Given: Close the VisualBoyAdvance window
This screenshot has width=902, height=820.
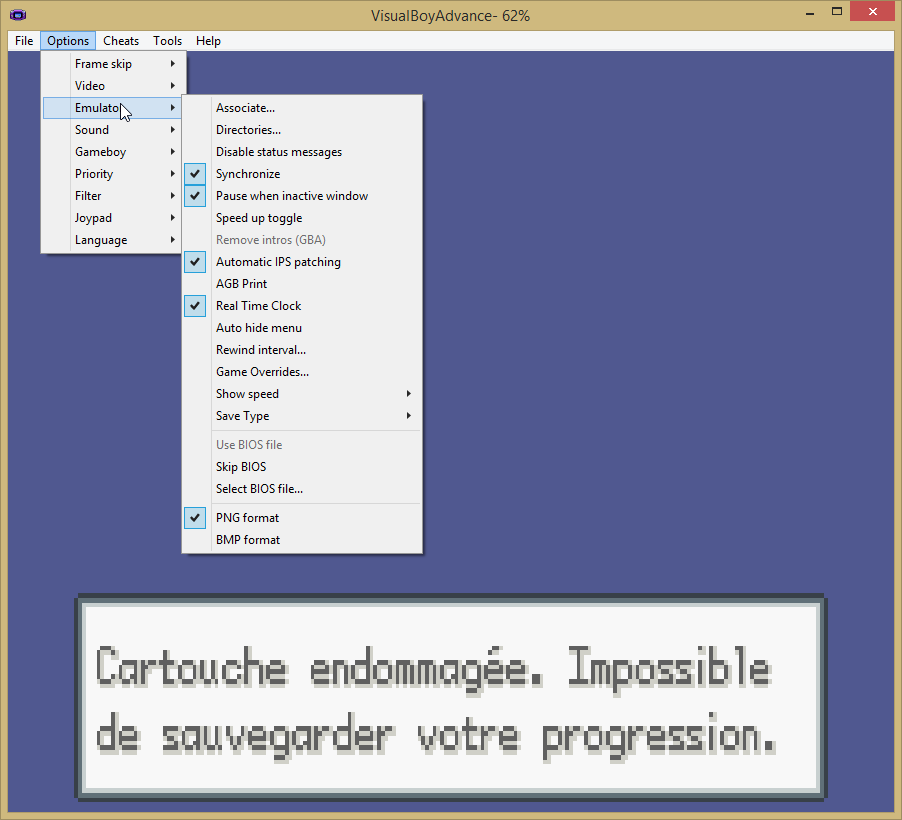Looking at the screenshot, I should pos(872,12).
